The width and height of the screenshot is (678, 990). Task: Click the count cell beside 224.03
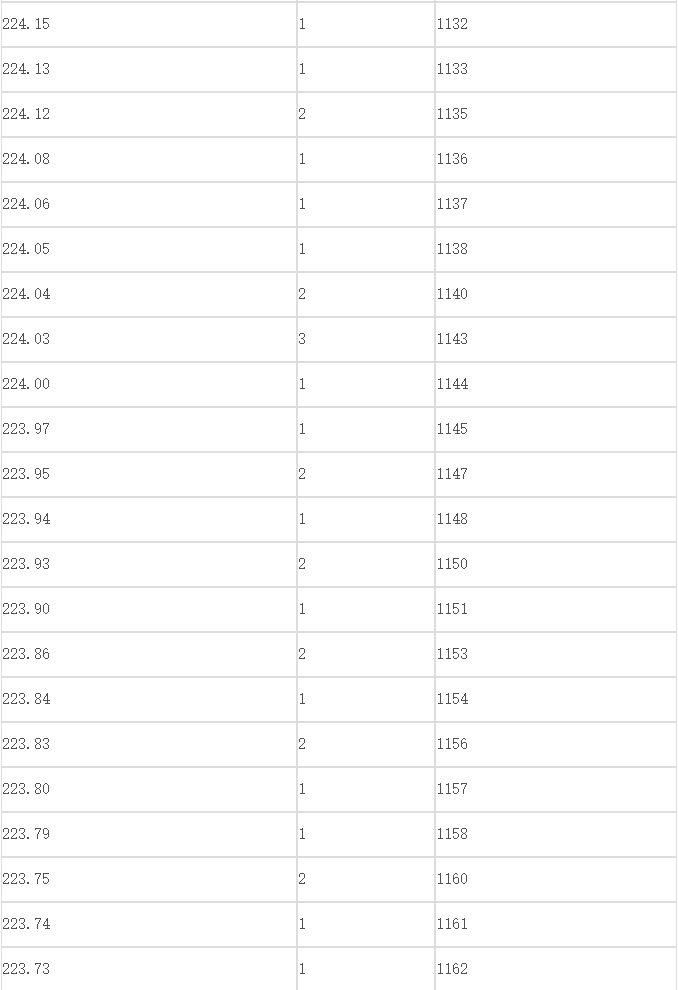[x=366, y=339]
